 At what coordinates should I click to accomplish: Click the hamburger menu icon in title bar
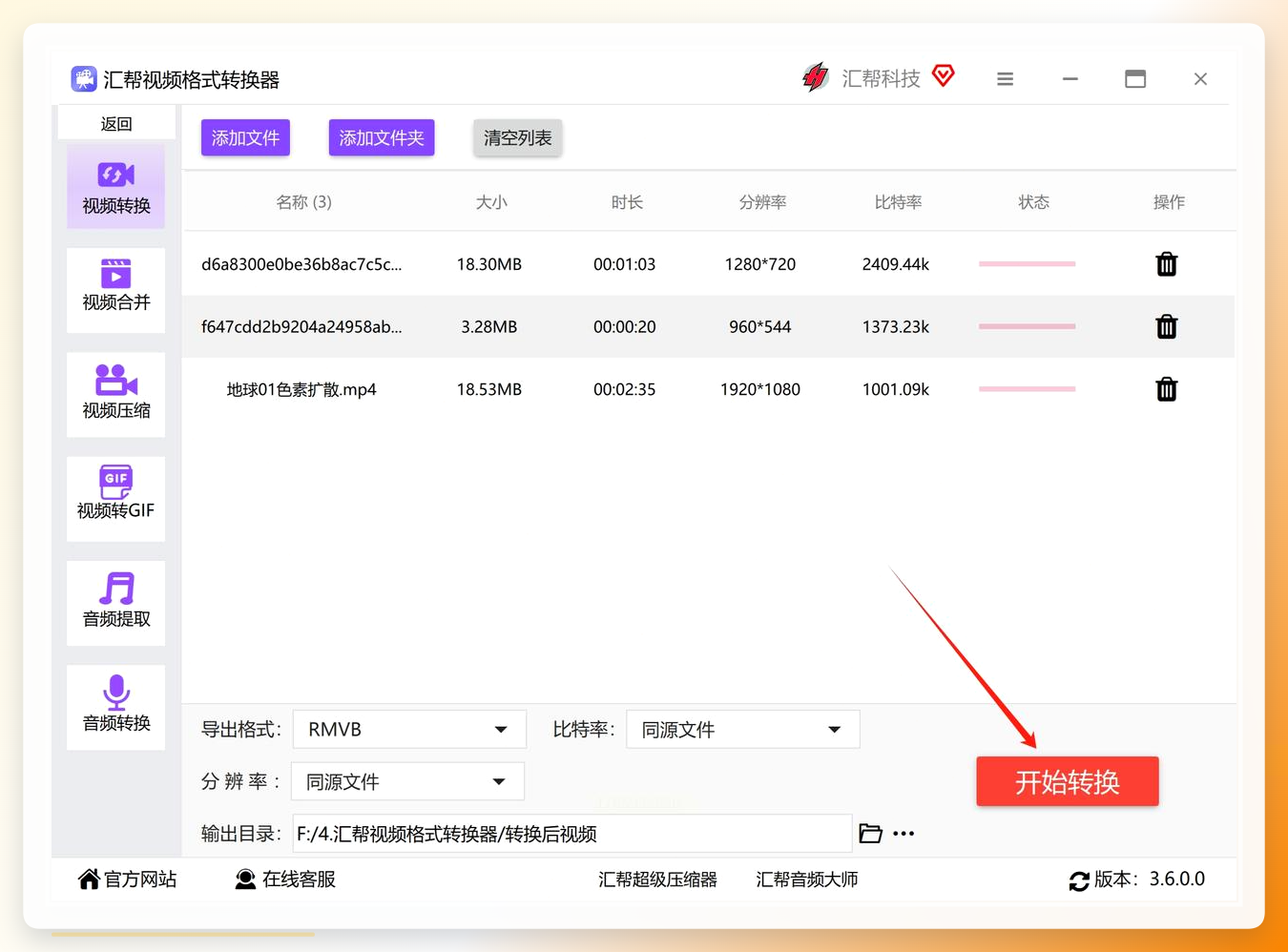(x=1005, y=79)
